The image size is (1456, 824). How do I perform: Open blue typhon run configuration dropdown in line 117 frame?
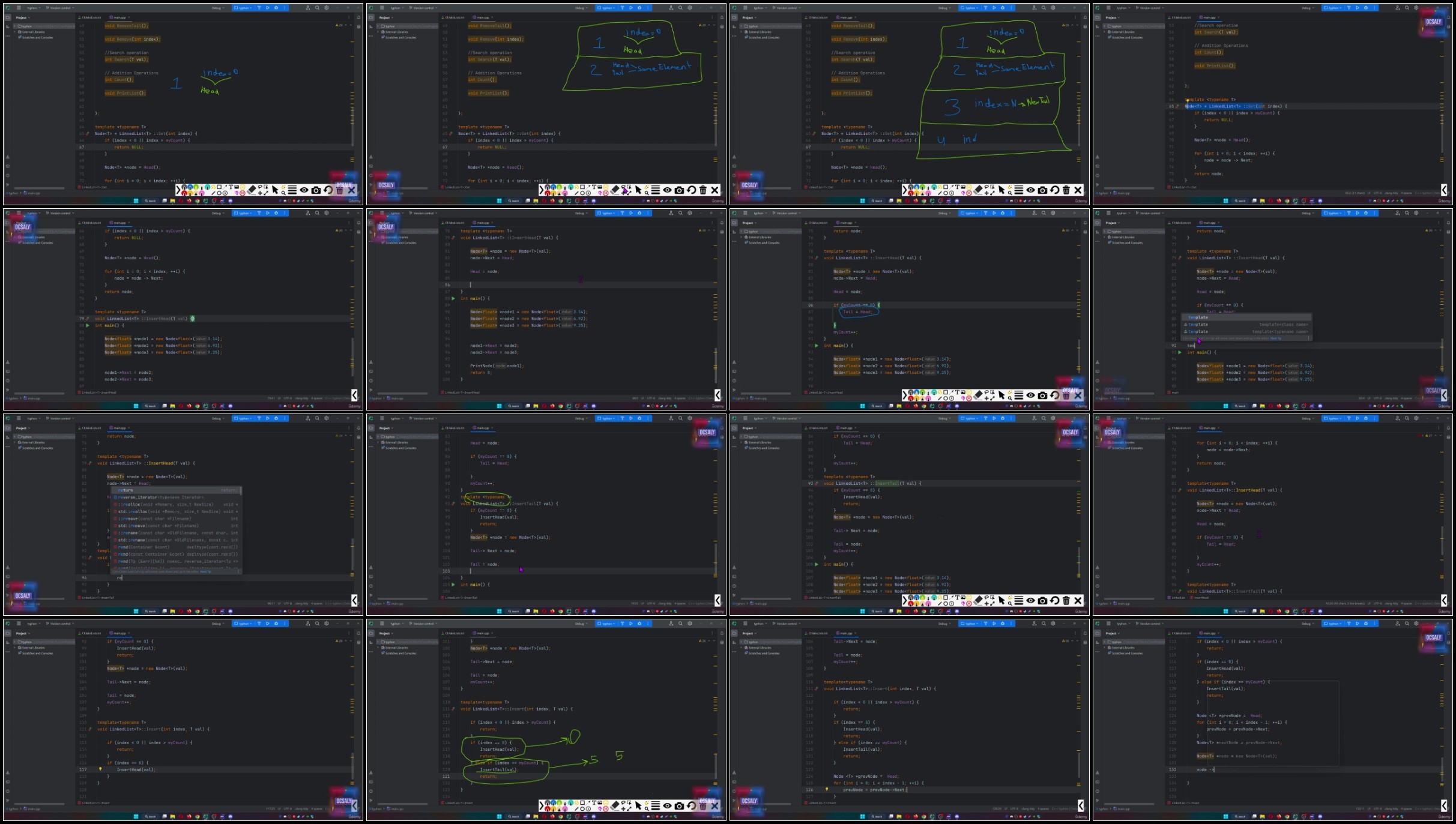pyautogui.click(x=243, y=624)
